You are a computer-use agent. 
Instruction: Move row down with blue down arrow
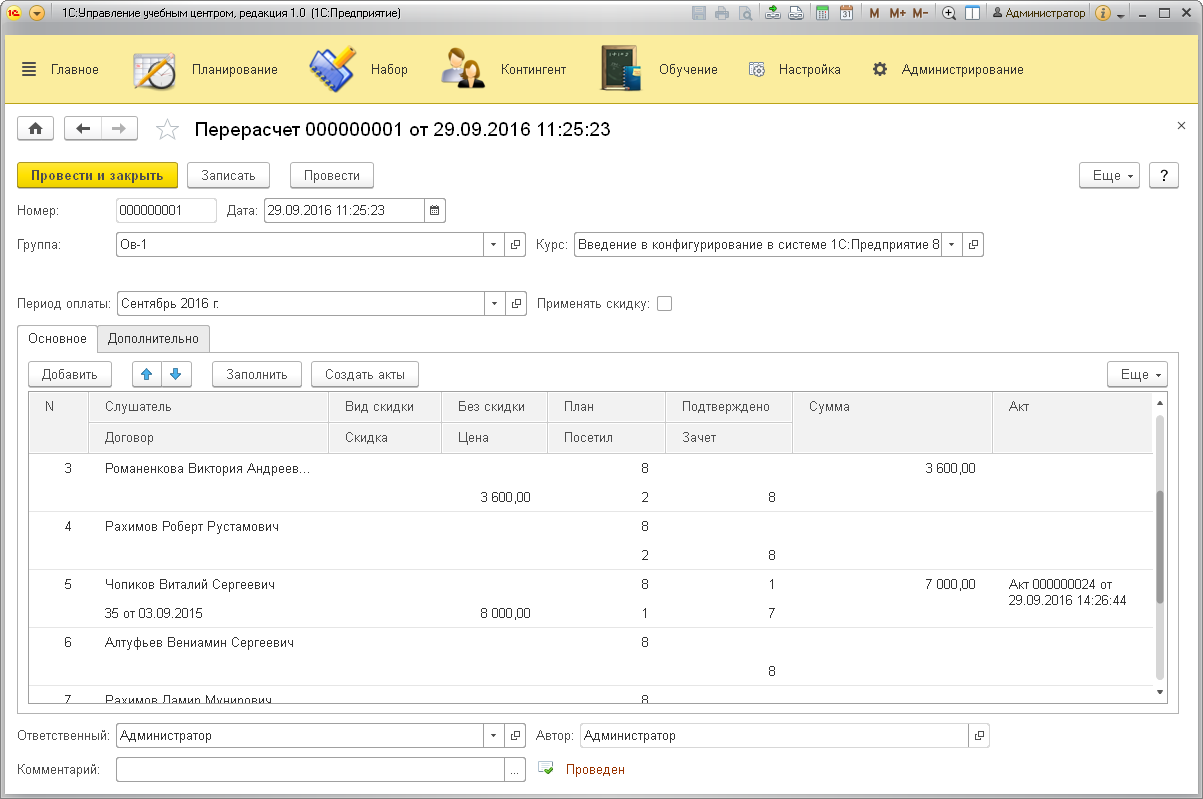175,374
